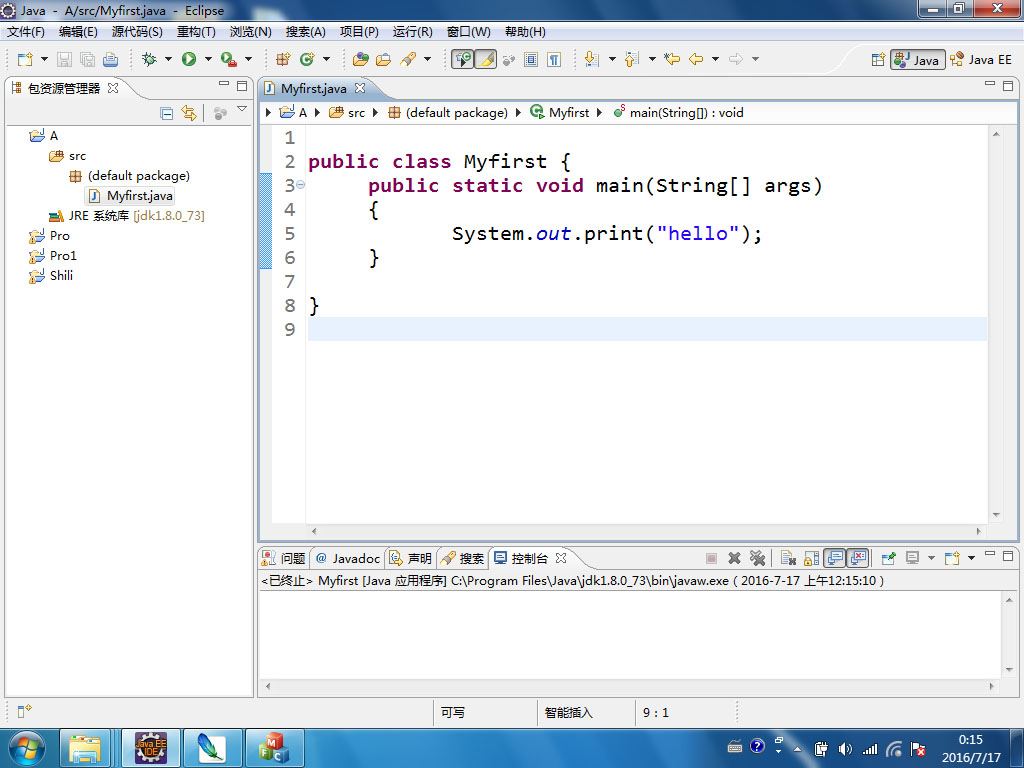Screen dimensions: 1024x768
Task: Open the External Tools dropdown arrow
Action: [x=248, y=59]
